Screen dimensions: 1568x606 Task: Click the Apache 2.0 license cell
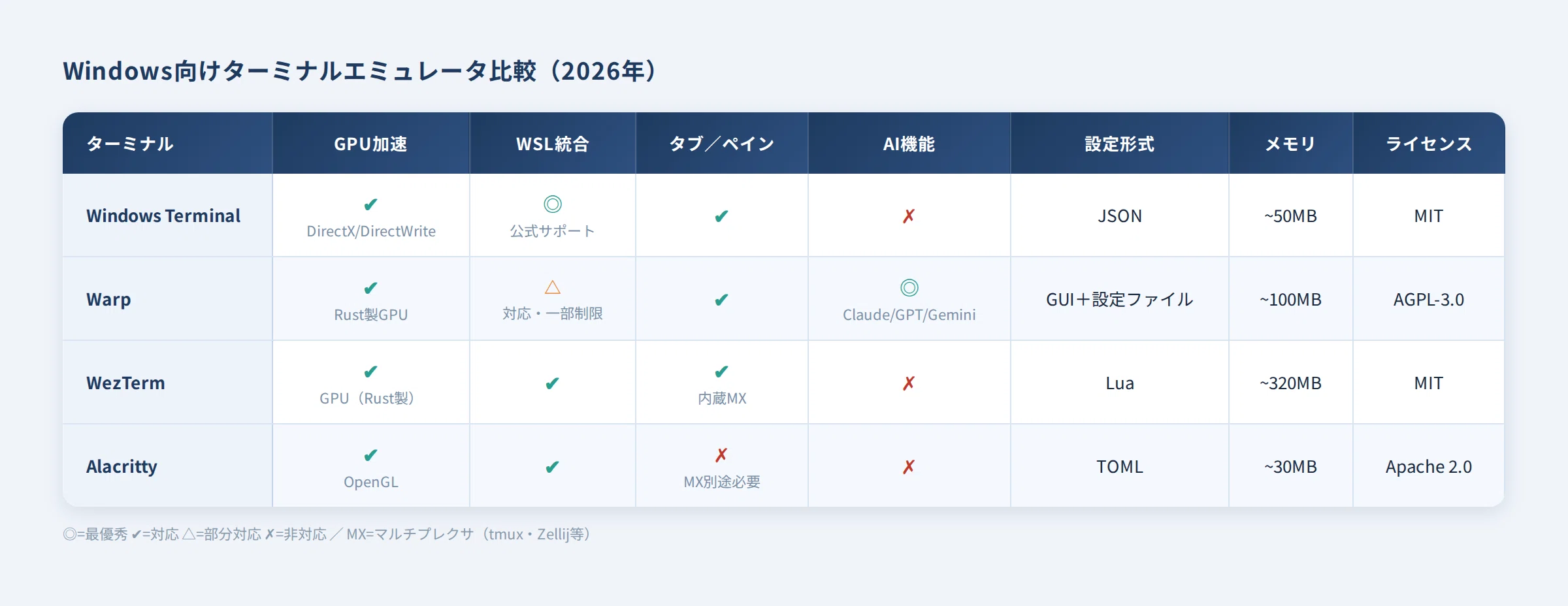pyautogui.click(x=1429, y=467)
